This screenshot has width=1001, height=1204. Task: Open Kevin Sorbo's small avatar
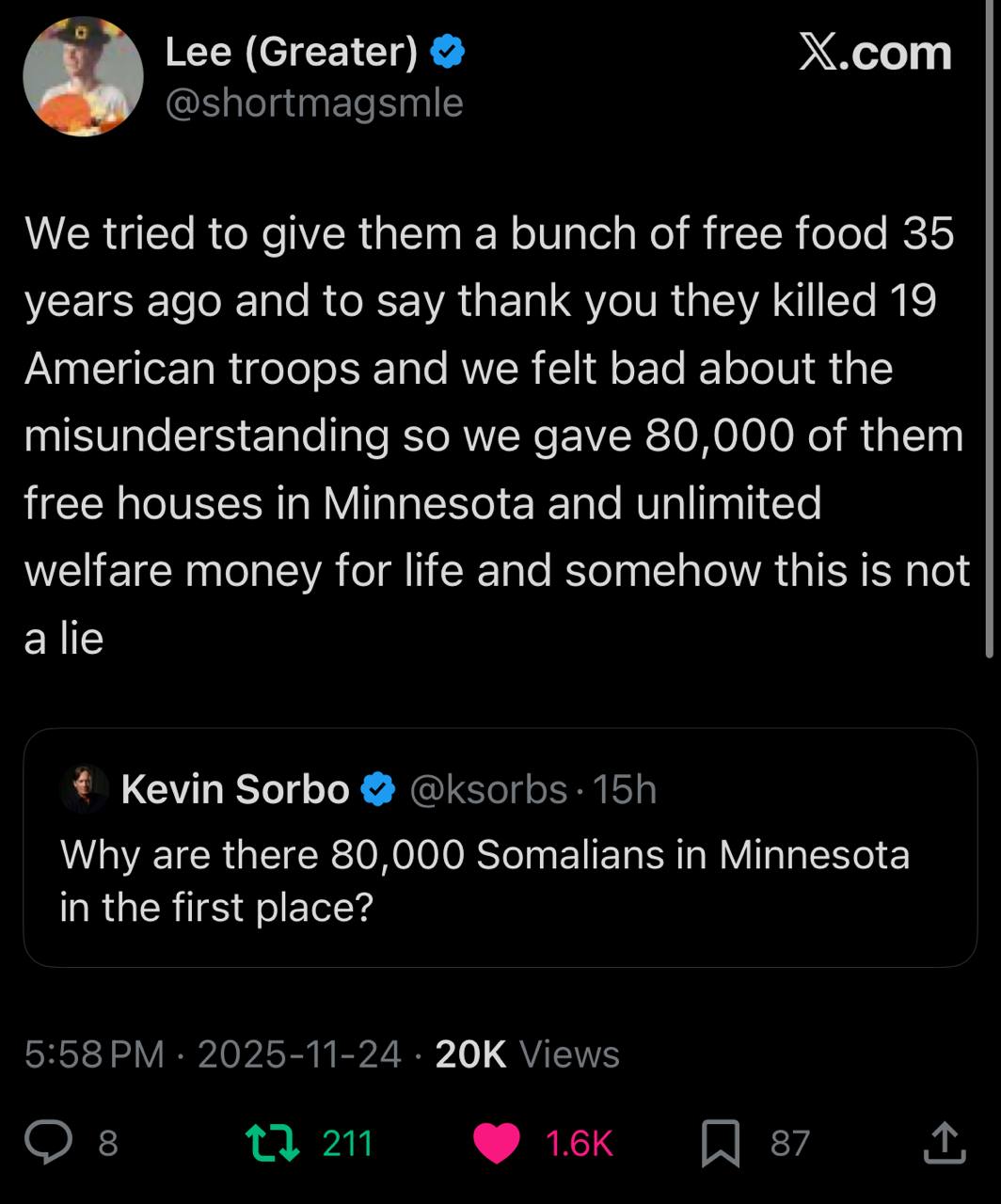click(85, 788)
